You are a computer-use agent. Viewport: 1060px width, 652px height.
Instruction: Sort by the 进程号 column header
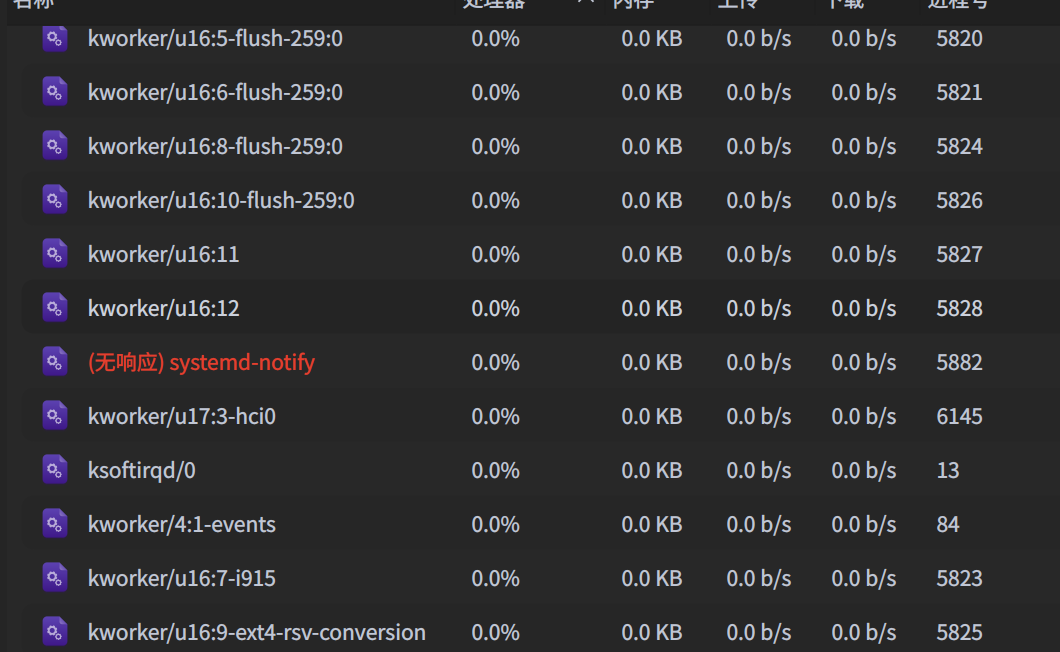957,4
